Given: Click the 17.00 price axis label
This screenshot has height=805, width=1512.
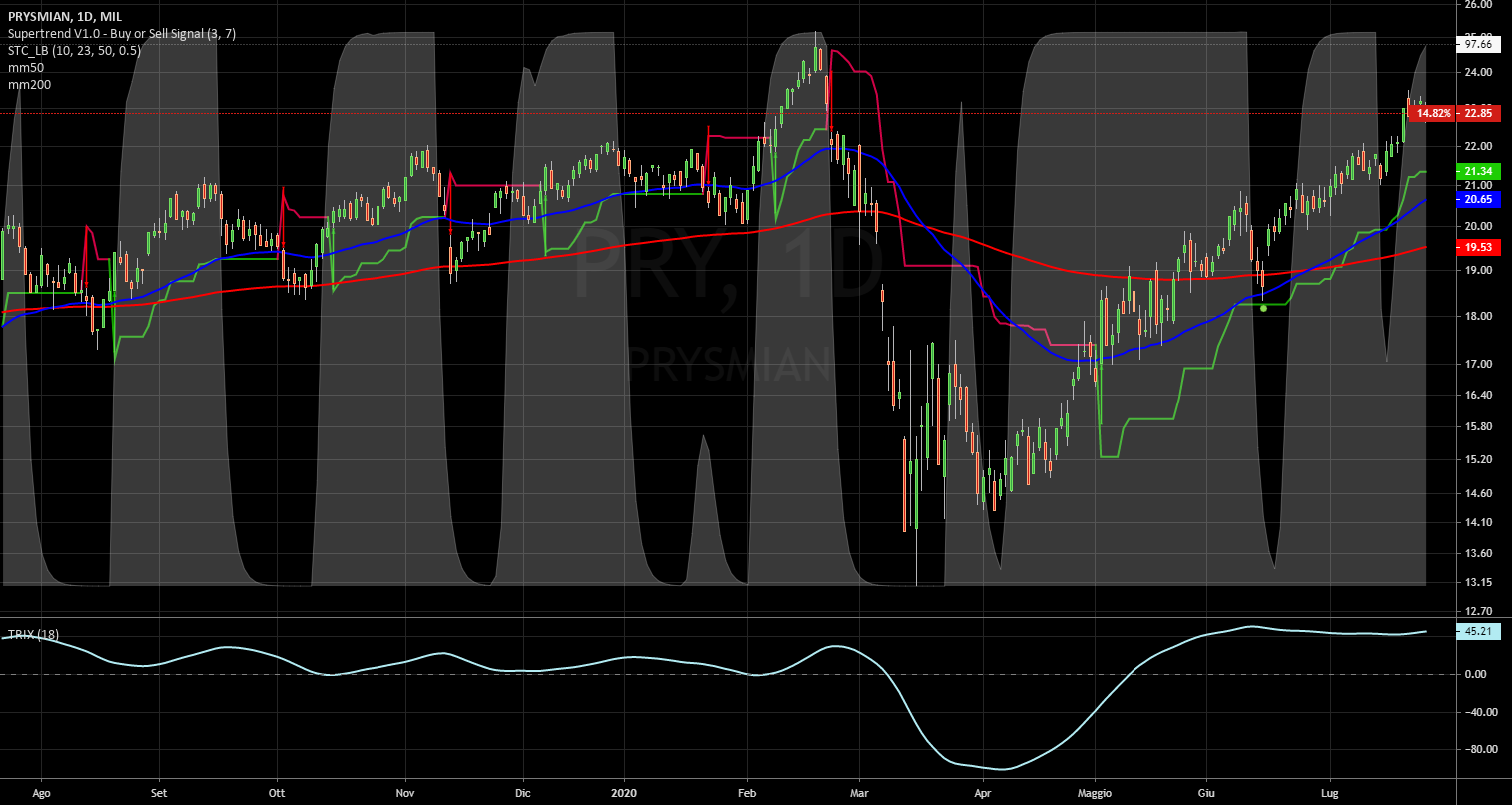Looking at the screenshot, I should (x=1478, y=364).
